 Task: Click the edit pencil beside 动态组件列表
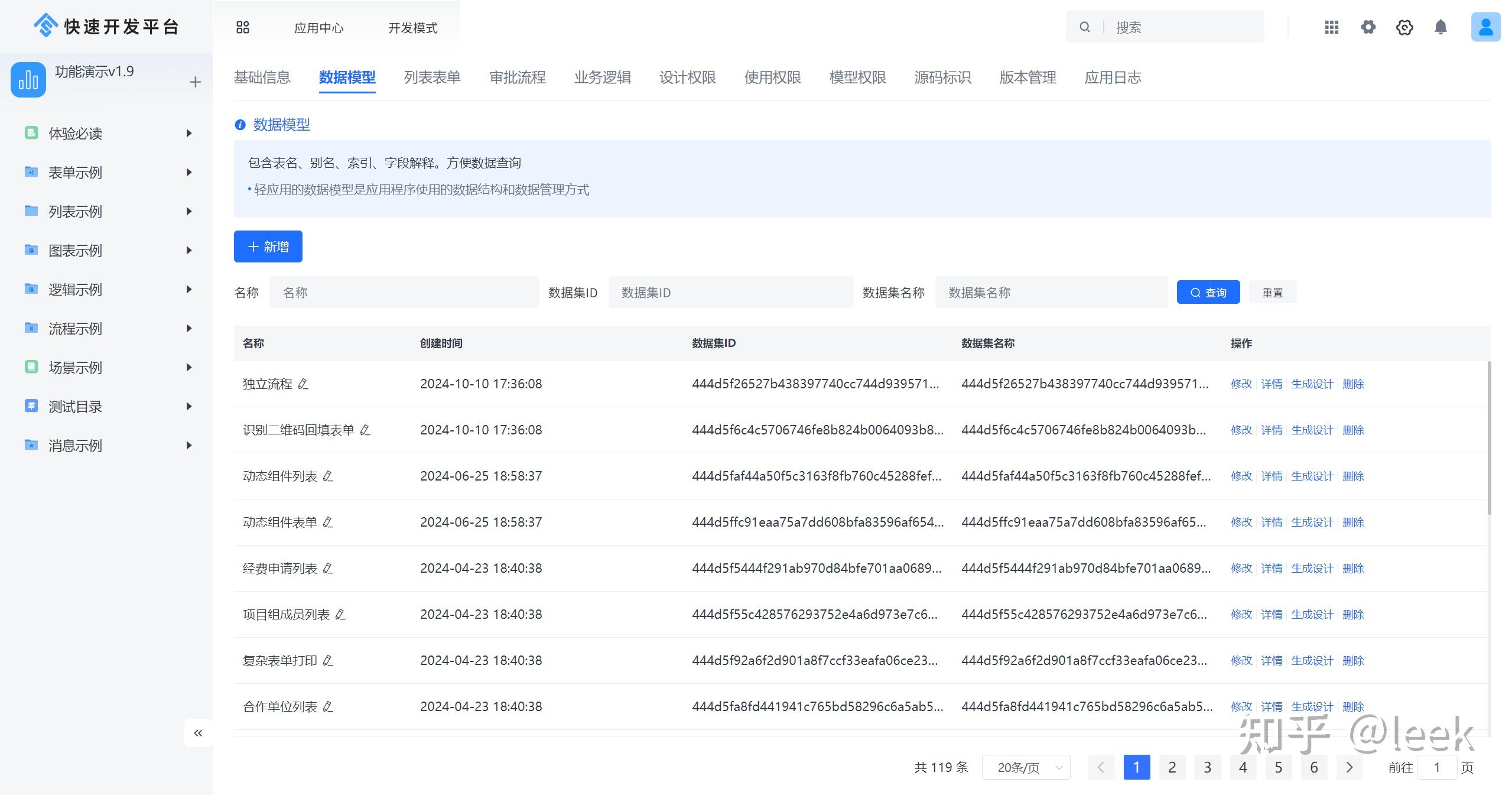pos(328,476)
